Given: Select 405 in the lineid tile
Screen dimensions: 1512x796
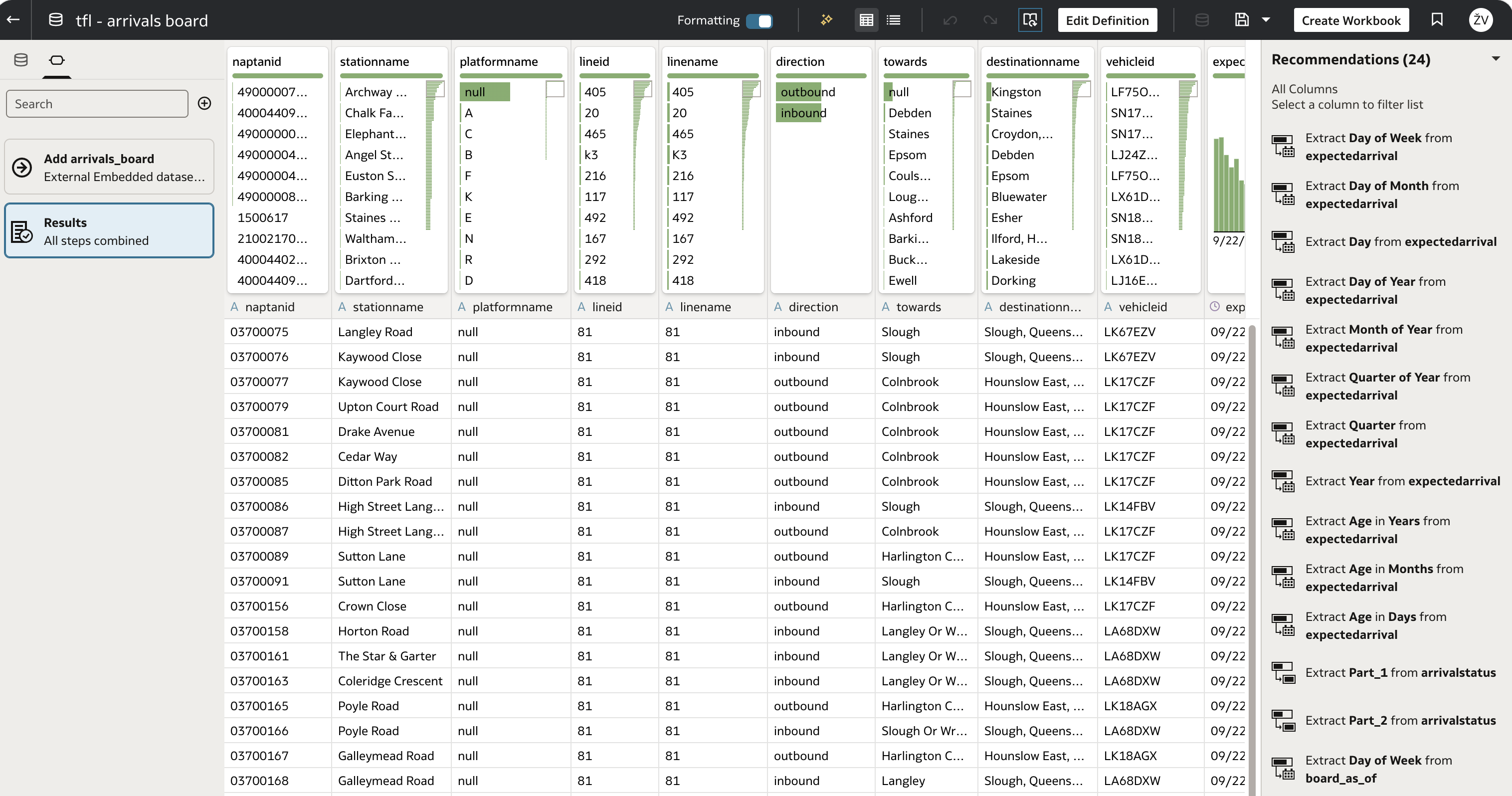Looking at the screenshot, I should point(594,92).
